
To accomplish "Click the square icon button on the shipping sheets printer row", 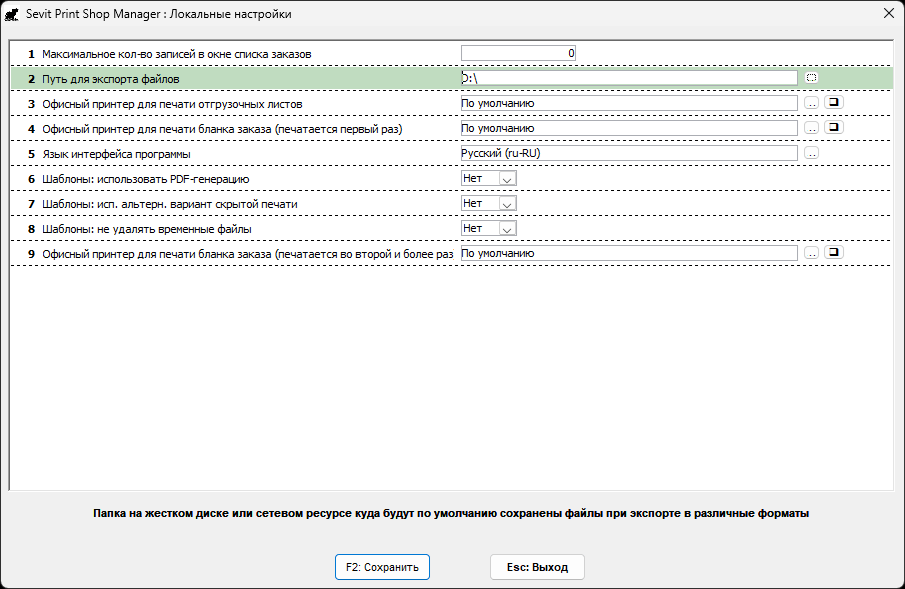I will (834, 103).
